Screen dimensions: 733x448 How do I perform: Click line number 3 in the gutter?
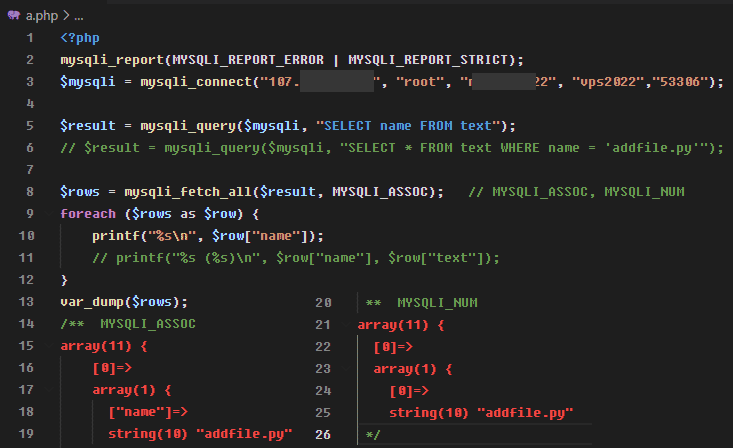click(x=30, y=82)
